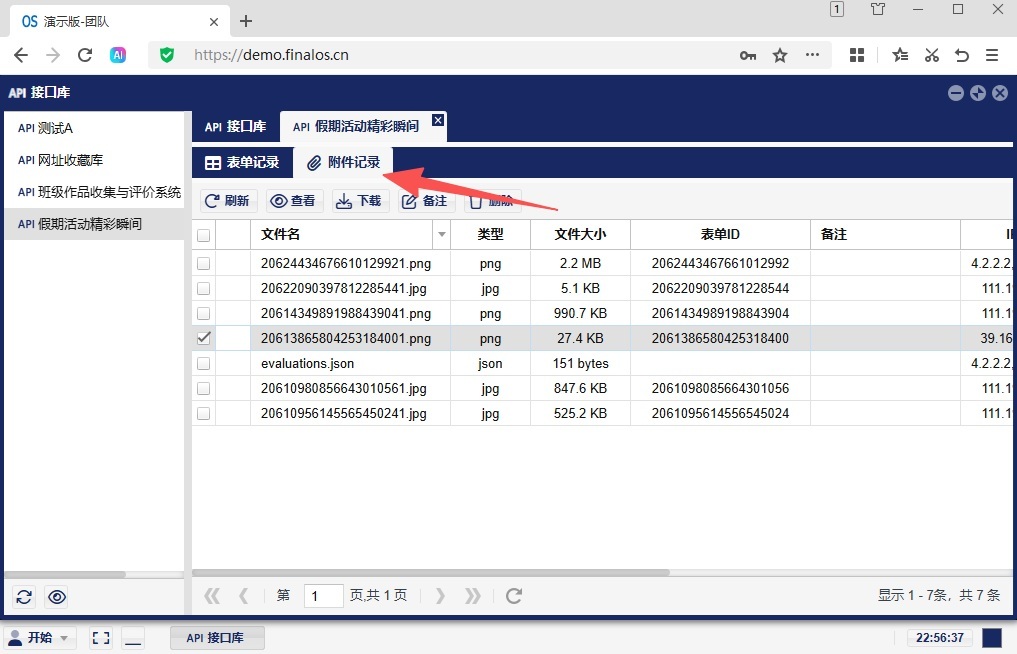Click the 查看 view eye button
1017x654 pixels.
294,201
